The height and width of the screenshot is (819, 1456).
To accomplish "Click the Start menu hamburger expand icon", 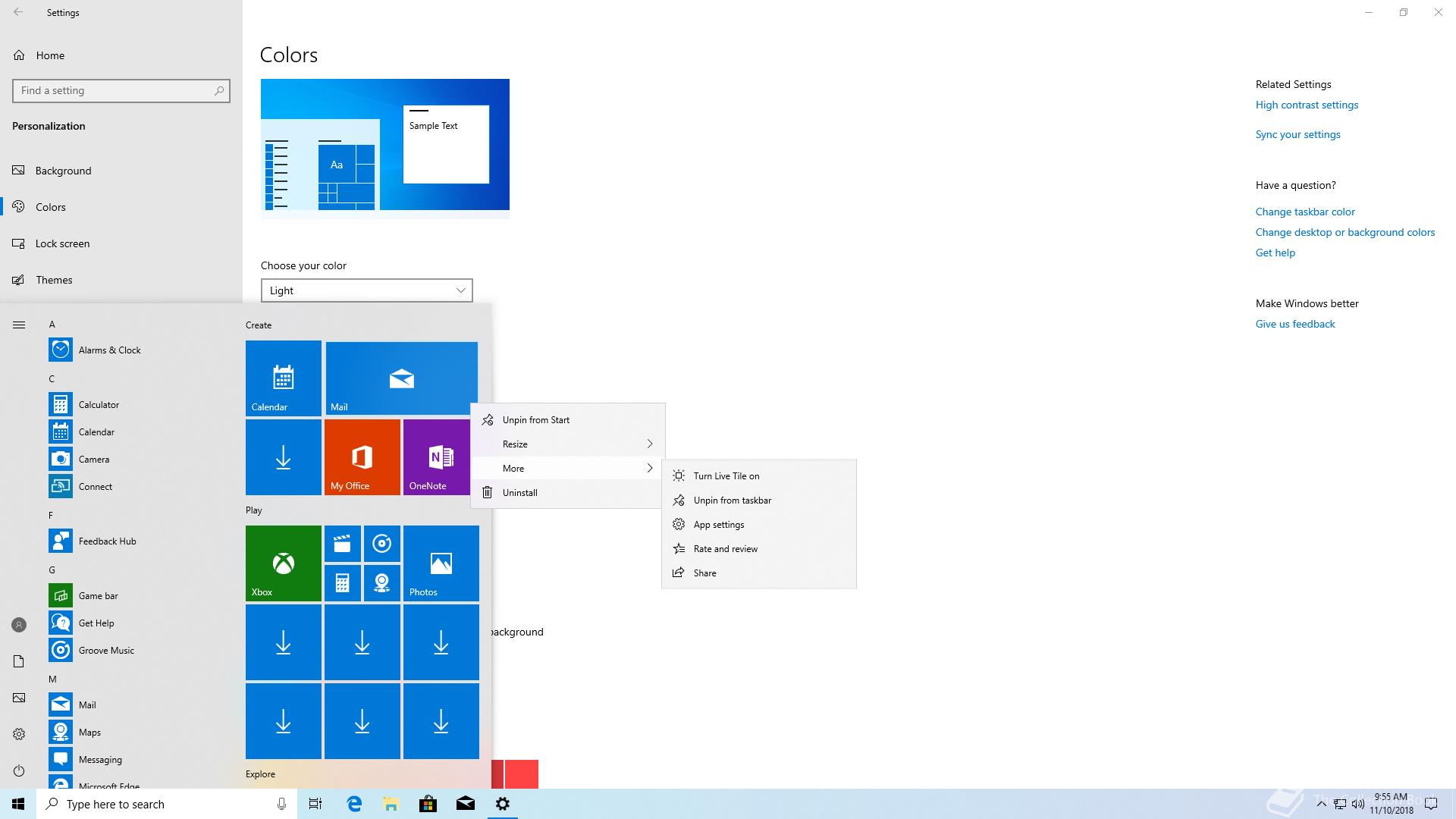I will [x=19, y=325].
